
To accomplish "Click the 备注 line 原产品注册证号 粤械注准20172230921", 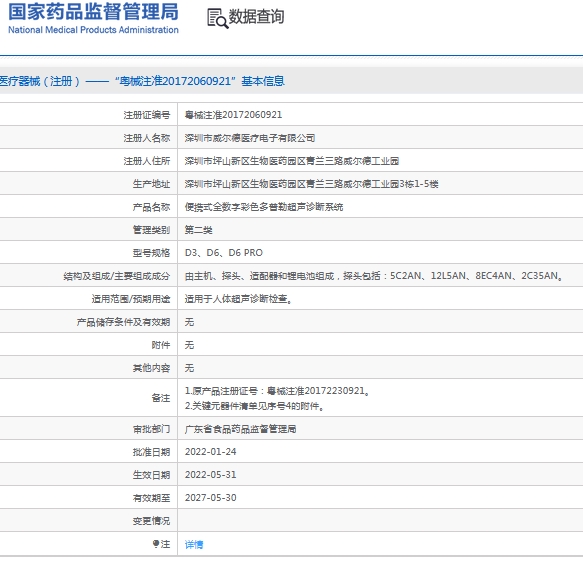I will tap(277, 391).
